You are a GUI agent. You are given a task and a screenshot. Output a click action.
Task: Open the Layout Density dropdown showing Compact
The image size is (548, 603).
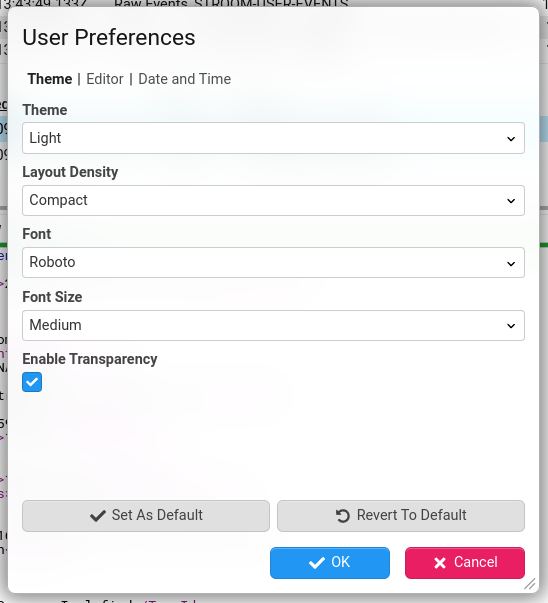[x=273, y=200]
